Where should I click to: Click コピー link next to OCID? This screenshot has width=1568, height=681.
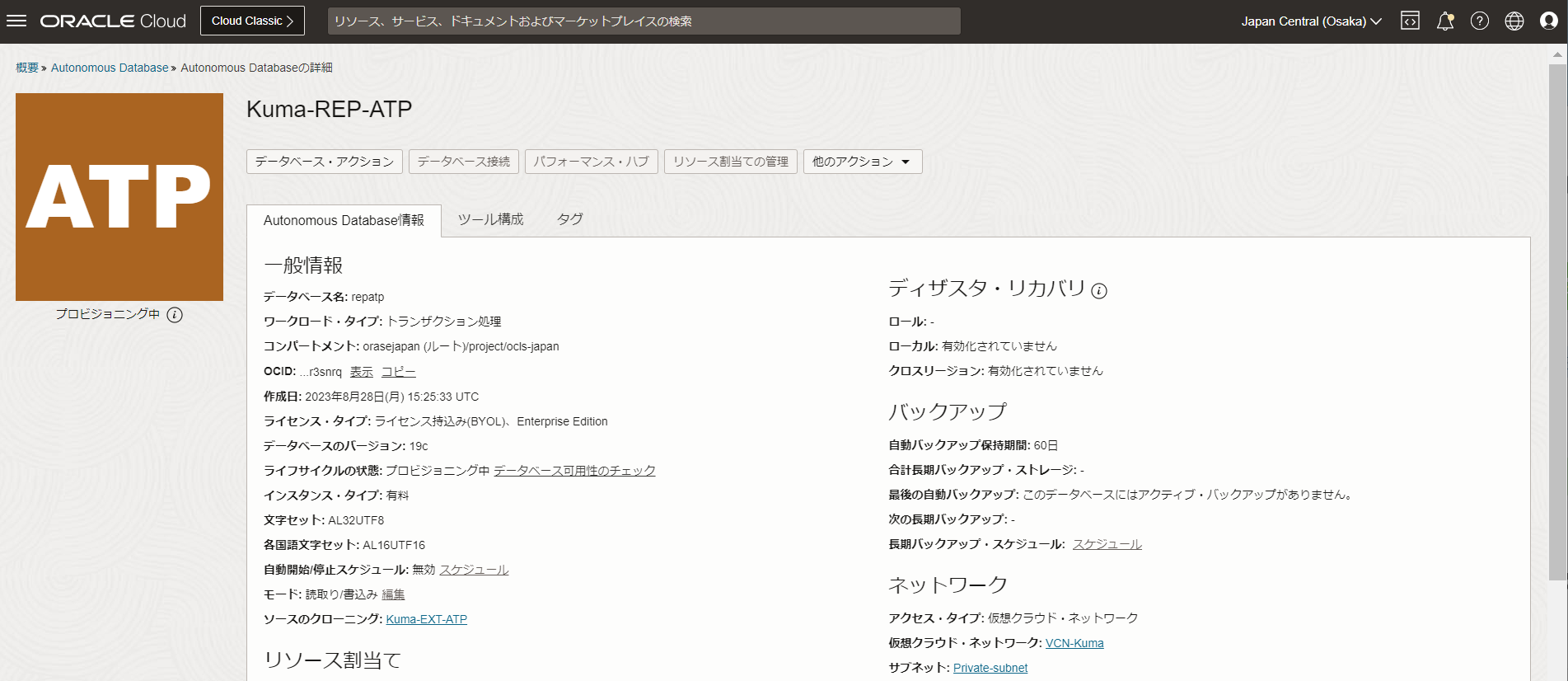(399, 372)
